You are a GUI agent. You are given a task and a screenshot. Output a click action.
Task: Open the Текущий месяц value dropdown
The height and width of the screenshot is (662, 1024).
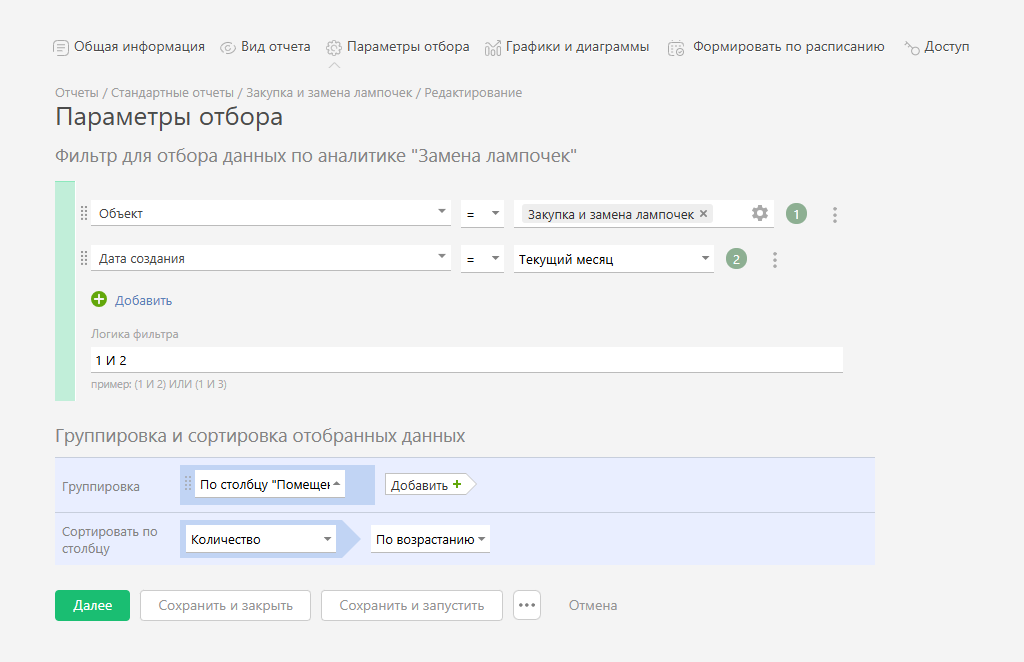pos(705,259)
